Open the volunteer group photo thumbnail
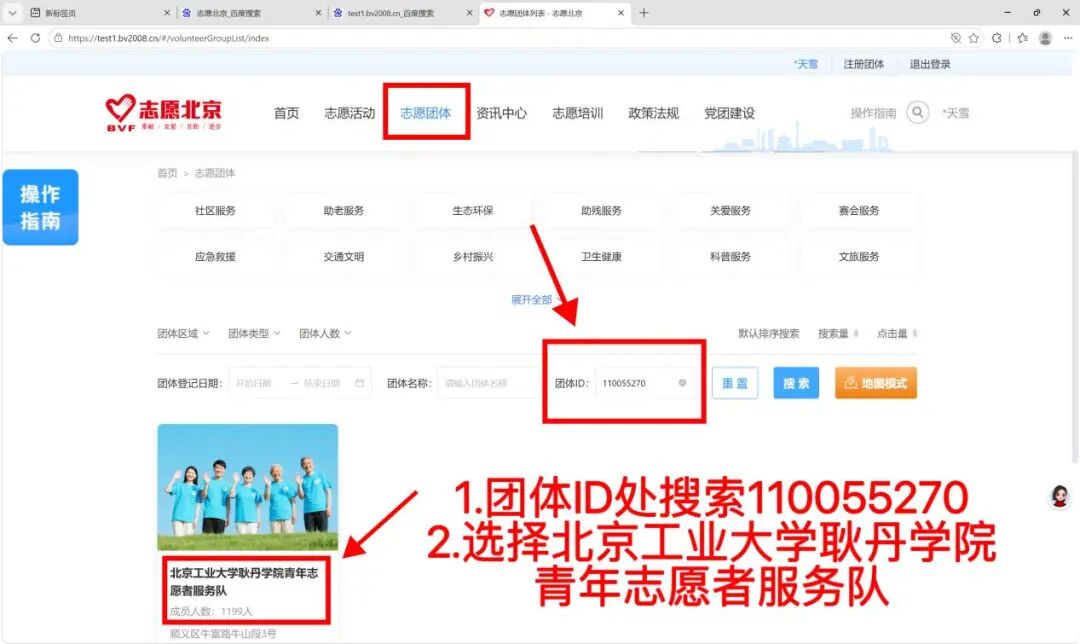Screen dimensions: 1080x644 tap(248, 487)
